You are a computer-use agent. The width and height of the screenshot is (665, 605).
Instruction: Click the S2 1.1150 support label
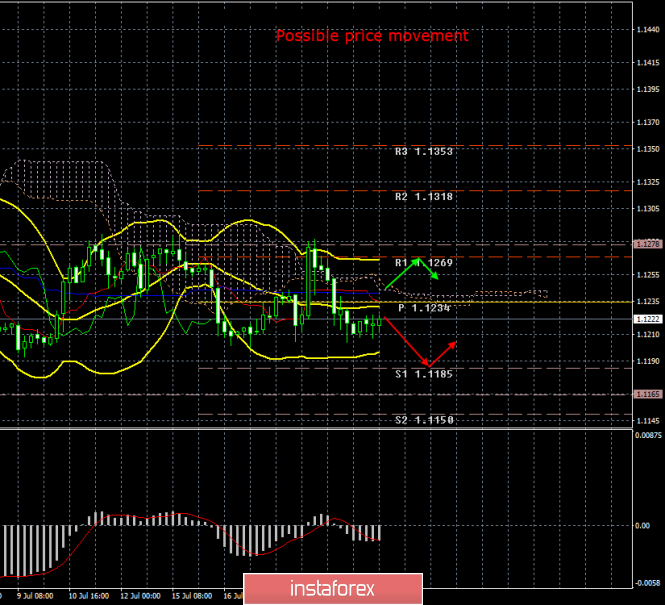pyautogui.click(x=423, y=420)
